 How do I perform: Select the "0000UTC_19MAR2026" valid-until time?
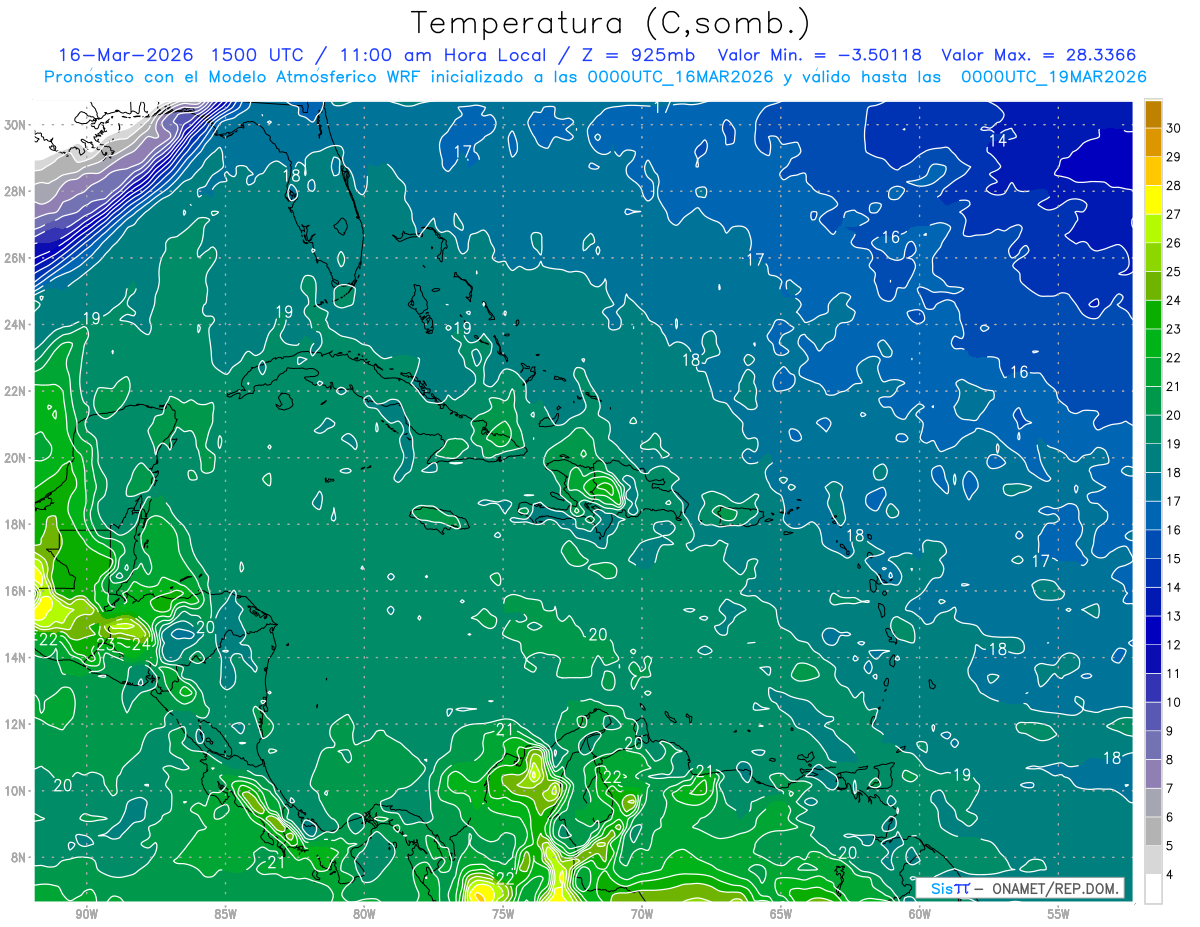click(x=1053, y=76)
